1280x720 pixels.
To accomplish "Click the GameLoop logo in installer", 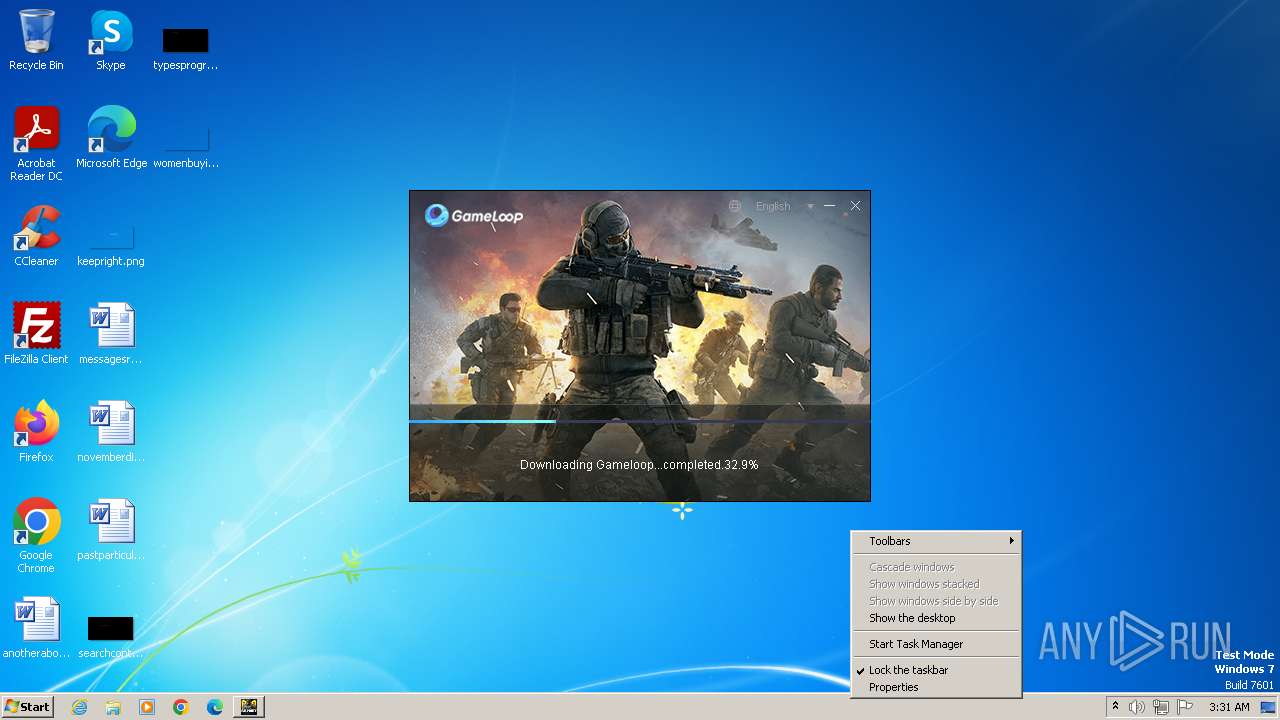I will (474, 215).
